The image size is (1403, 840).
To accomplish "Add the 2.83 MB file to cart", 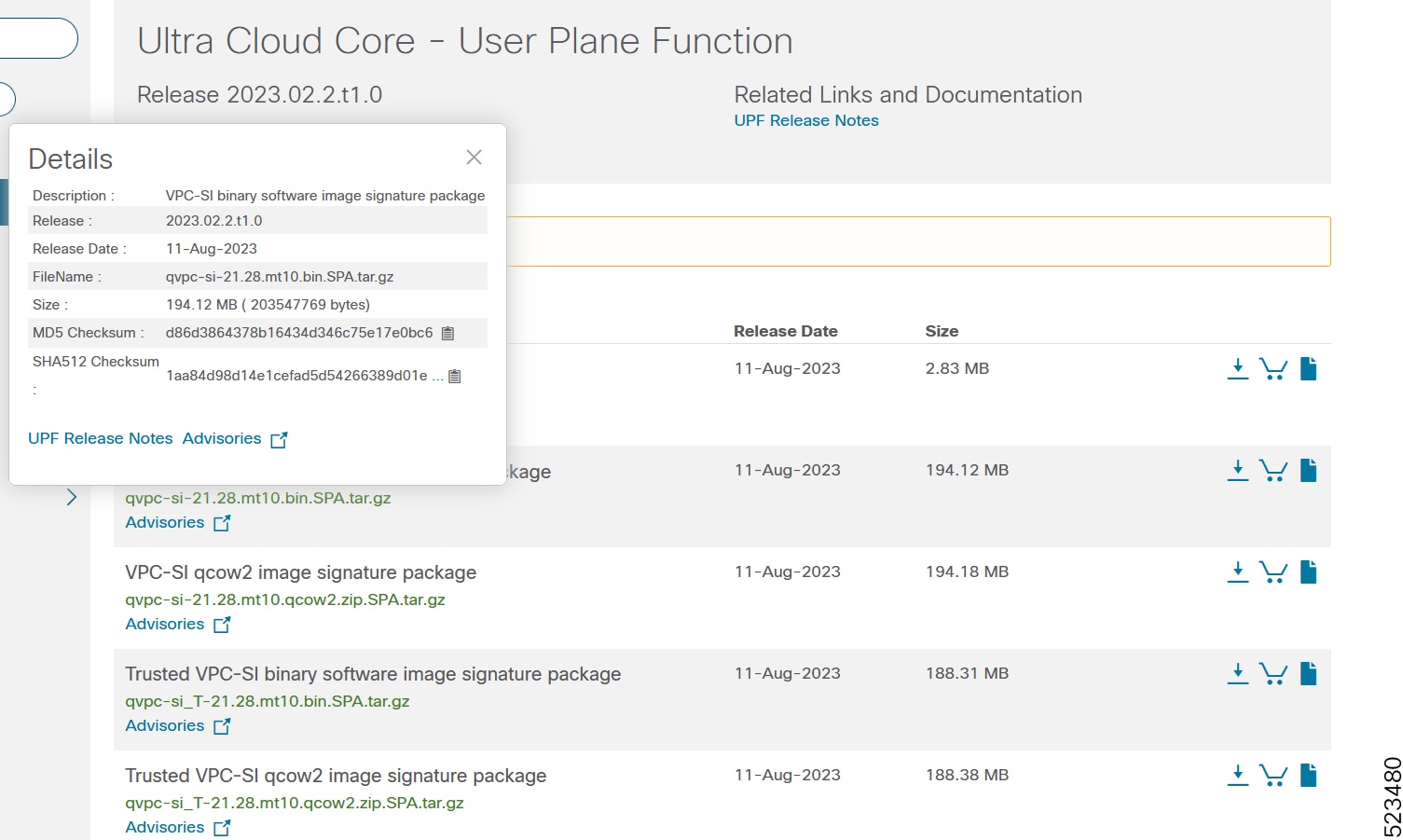I will coord(1273,369).
